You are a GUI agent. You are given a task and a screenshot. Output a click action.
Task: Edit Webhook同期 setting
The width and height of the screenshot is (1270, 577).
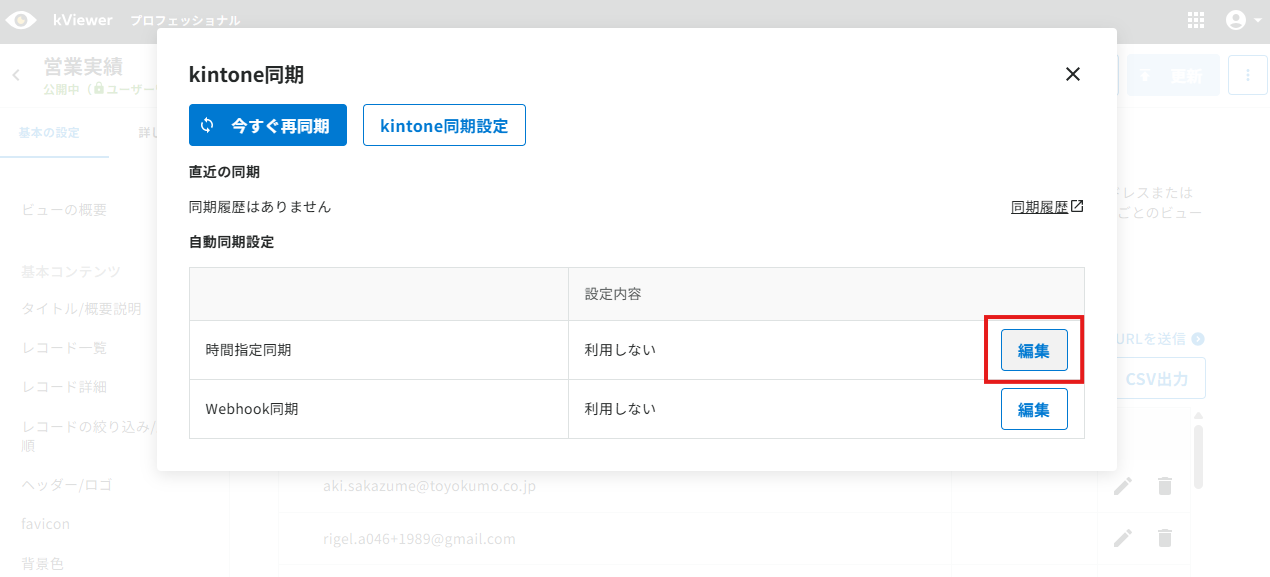[1034, 409]
